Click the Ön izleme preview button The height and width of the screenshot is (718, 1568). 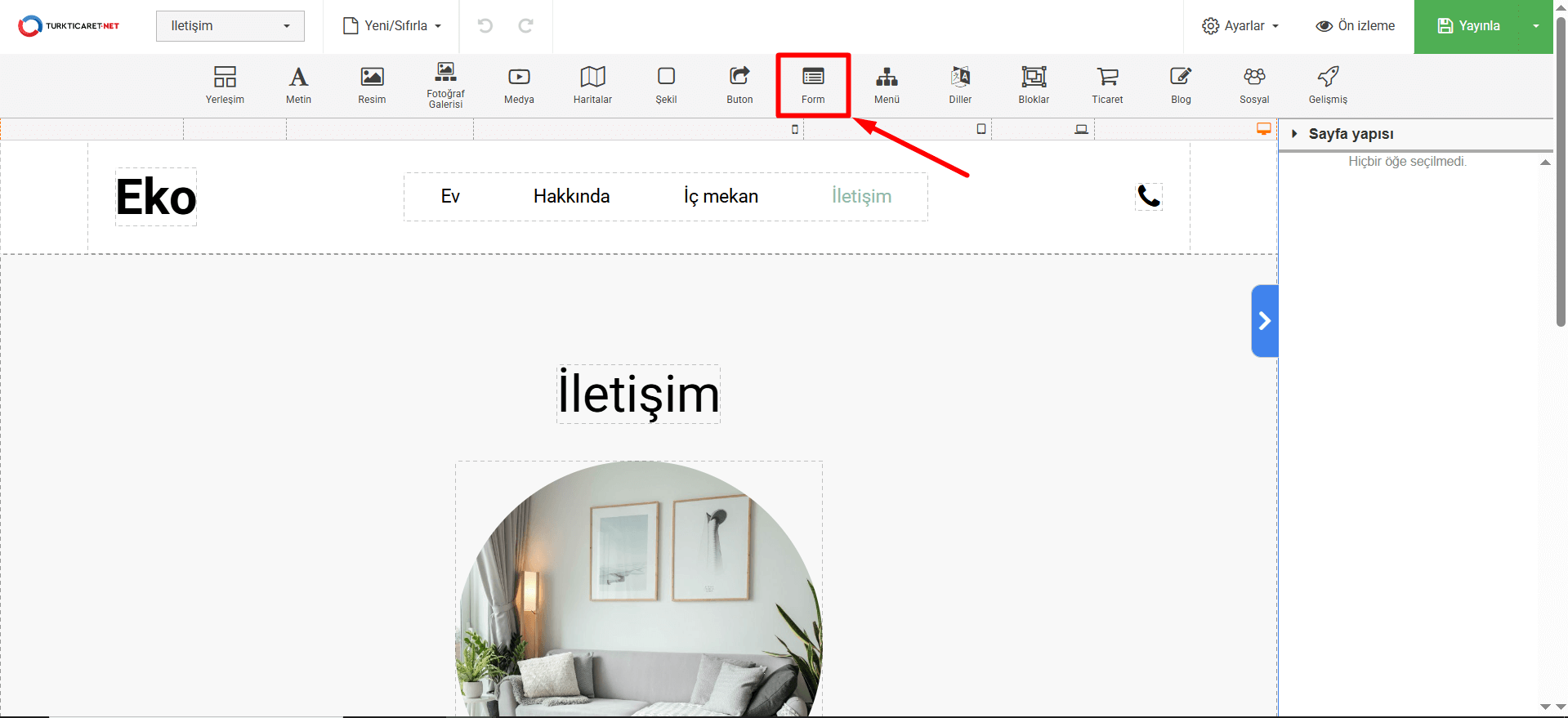pyautogui.click(x=1356, y=26)
